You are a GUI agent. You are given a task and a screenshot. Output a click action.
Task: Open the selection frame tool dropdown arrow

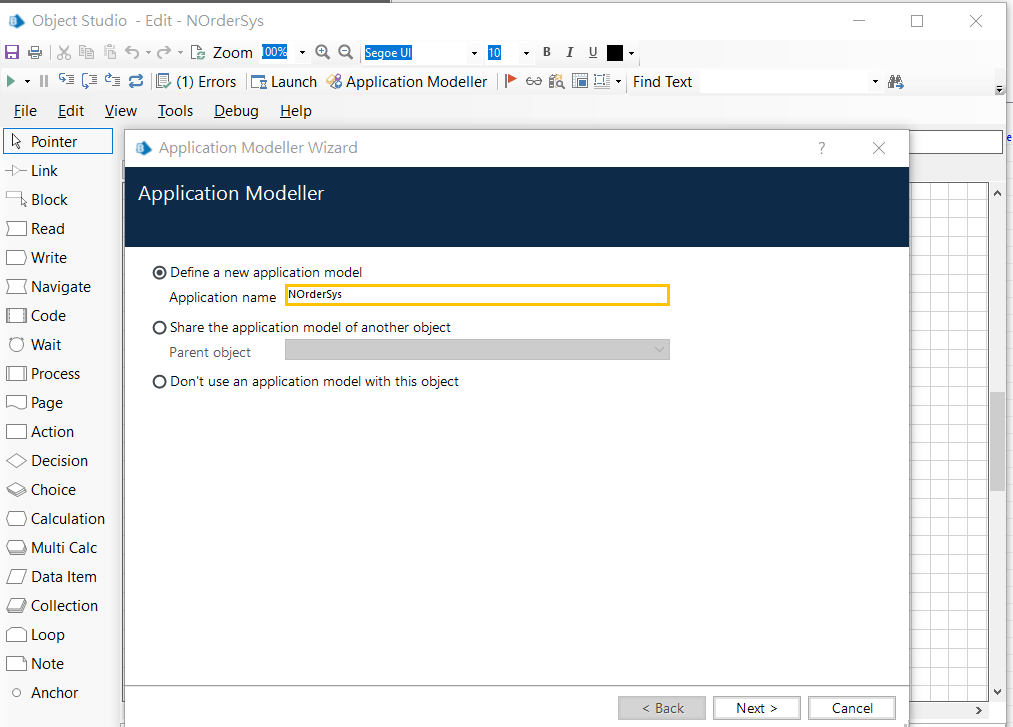[618, 81]
